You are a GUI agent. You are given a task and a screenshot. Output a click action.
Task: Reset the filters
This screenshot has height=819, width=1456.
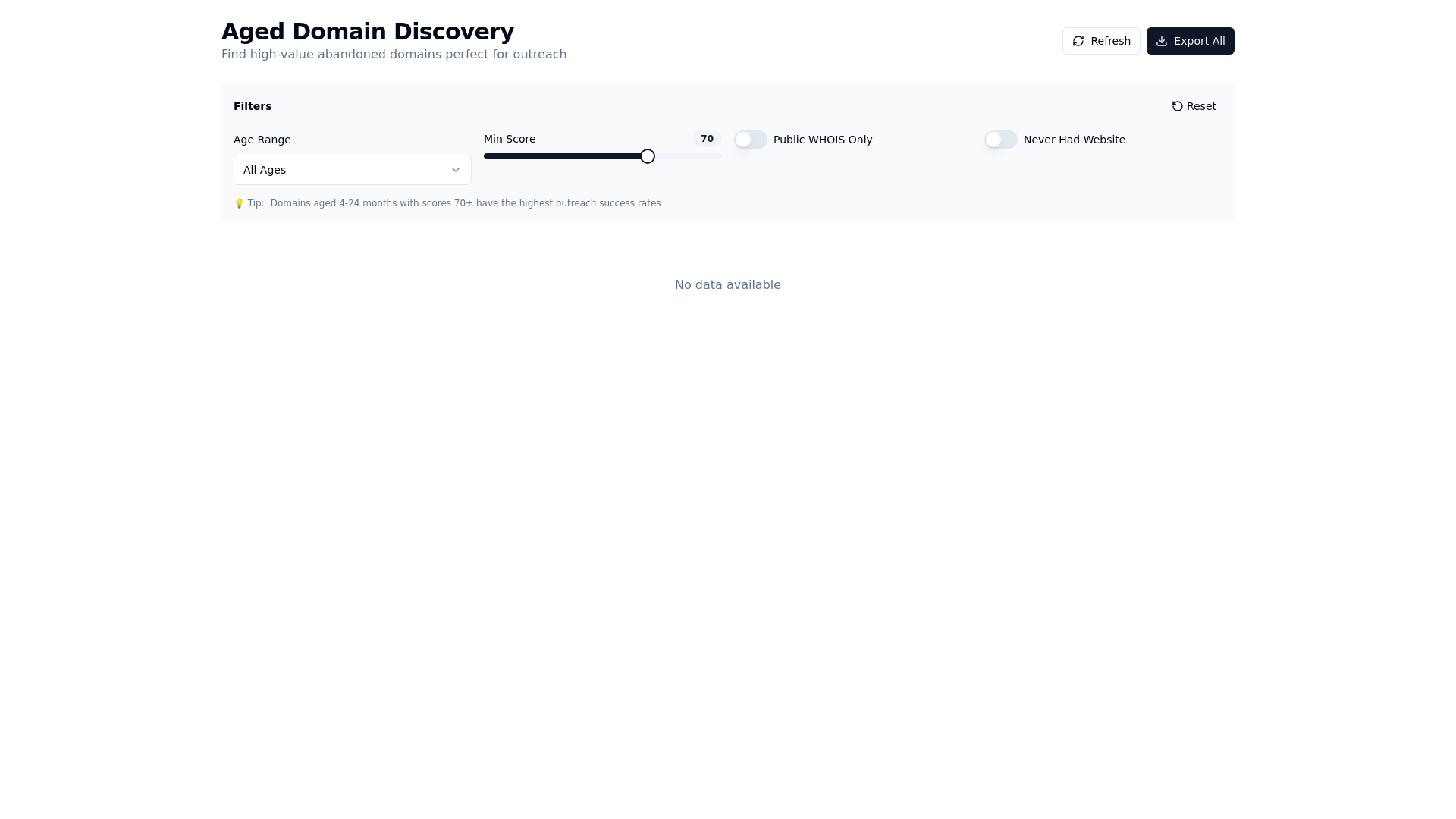pyautogui.click(x=1194, y=106)
